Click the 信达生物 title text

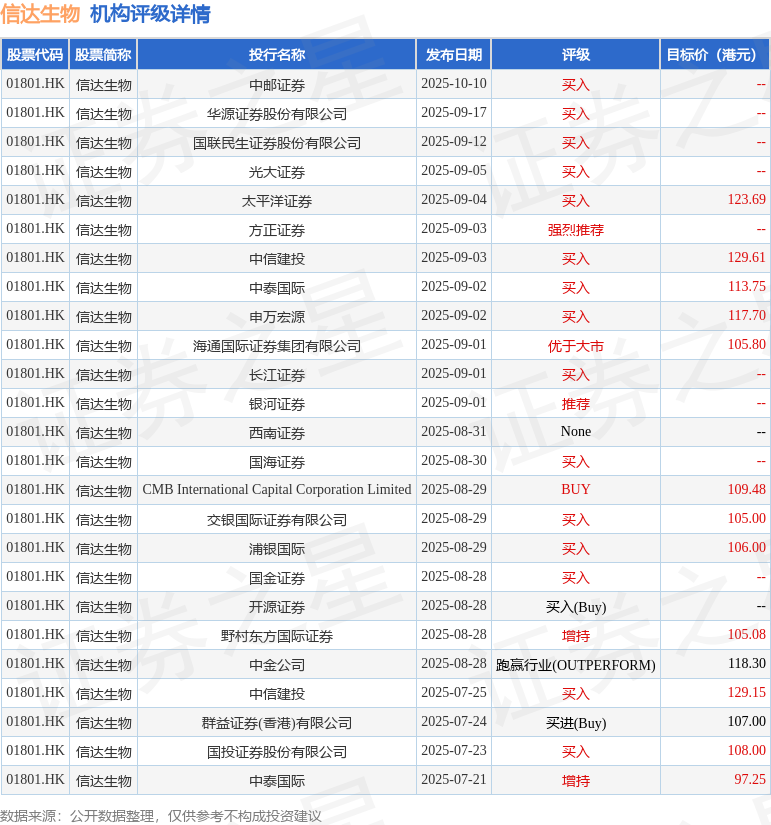coord(40,14)
